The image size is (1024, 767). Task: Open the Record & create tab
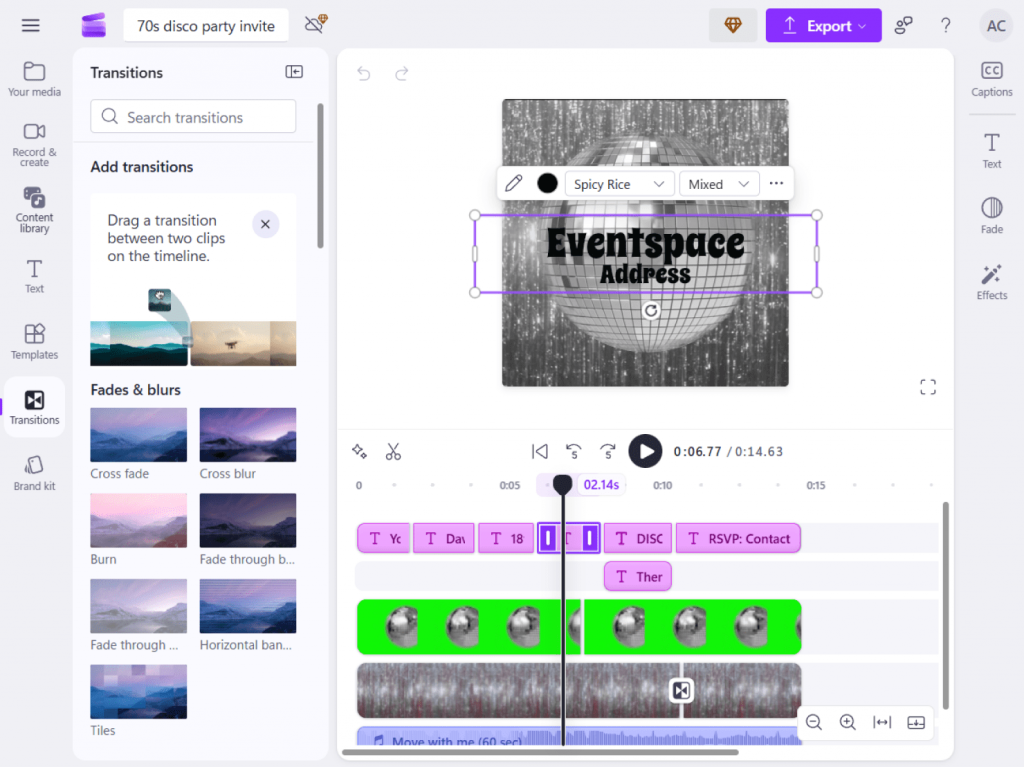click(x=34, y=144)
